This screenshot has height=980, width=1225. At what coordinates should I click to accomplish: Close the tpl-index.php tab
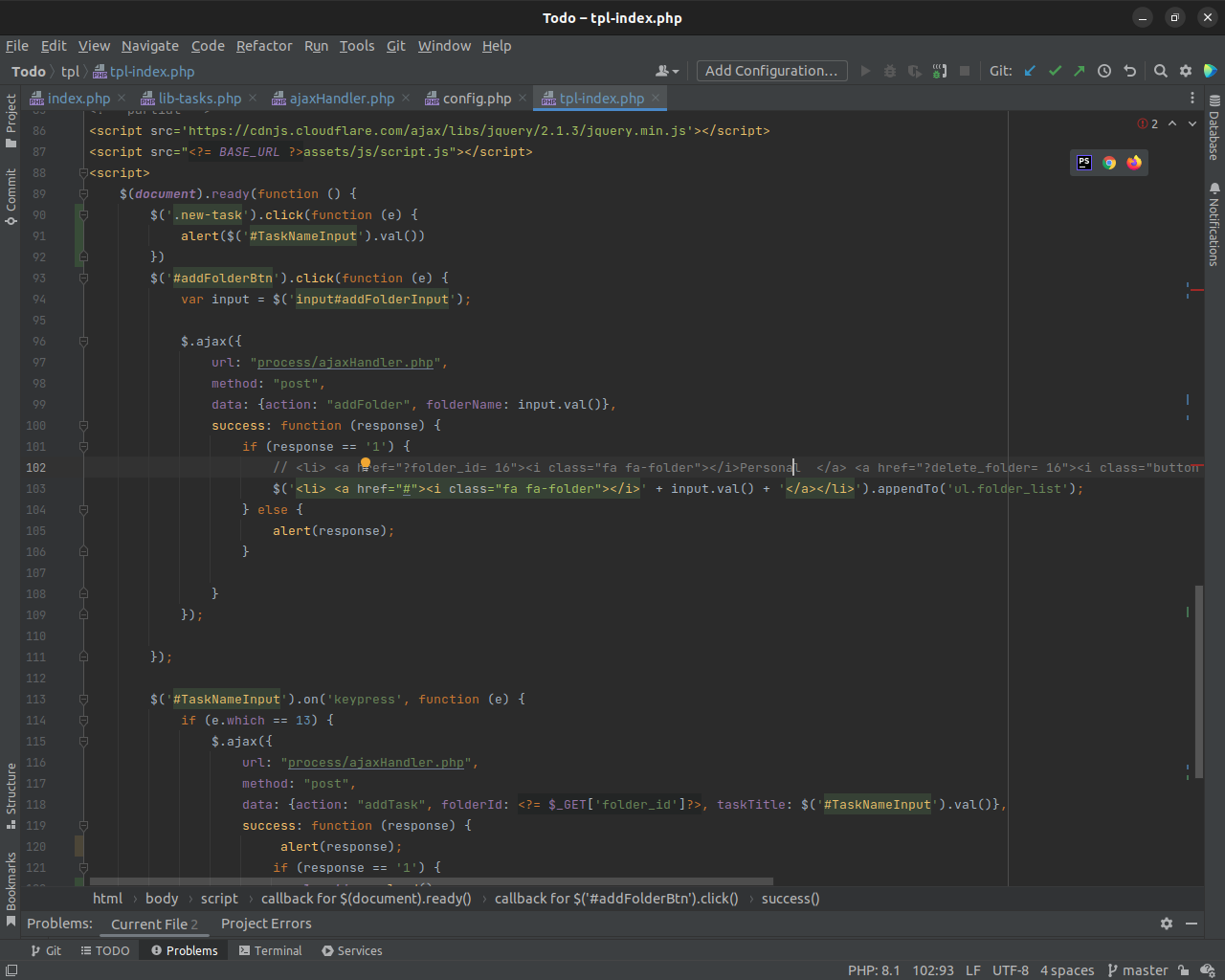coord(656,98)
